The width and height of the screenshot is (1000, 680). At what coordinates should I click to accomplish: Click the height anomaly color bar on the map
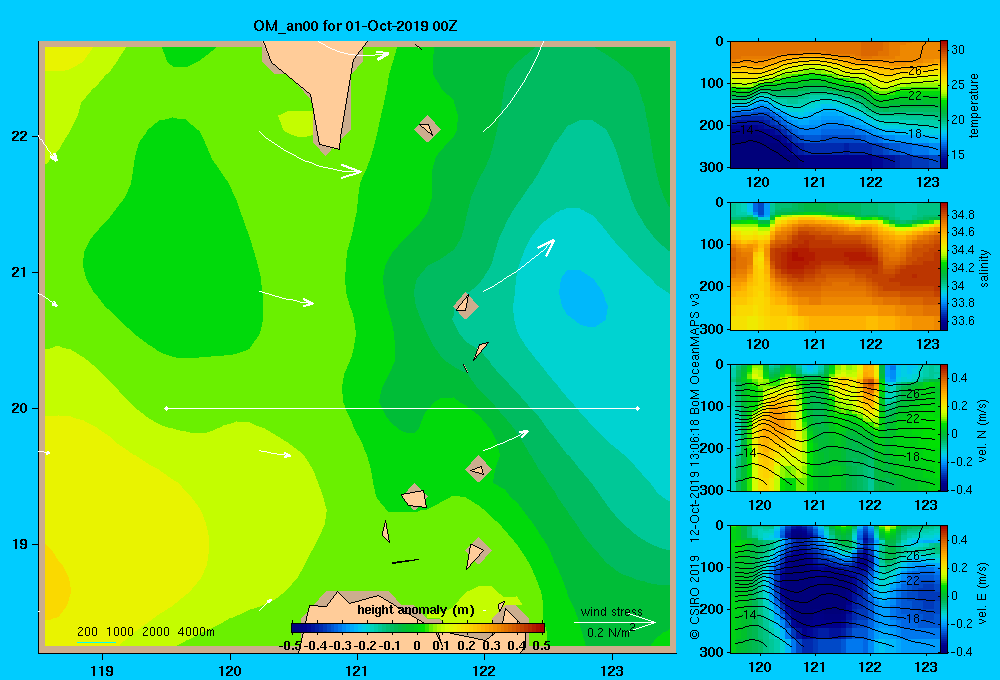tap(418, 628)
